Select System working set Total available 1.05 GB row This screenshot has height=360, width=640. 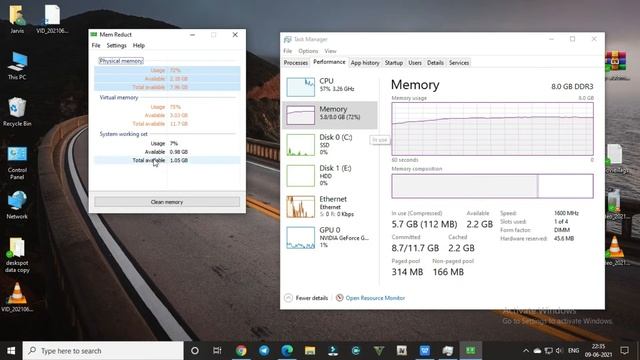167,160
